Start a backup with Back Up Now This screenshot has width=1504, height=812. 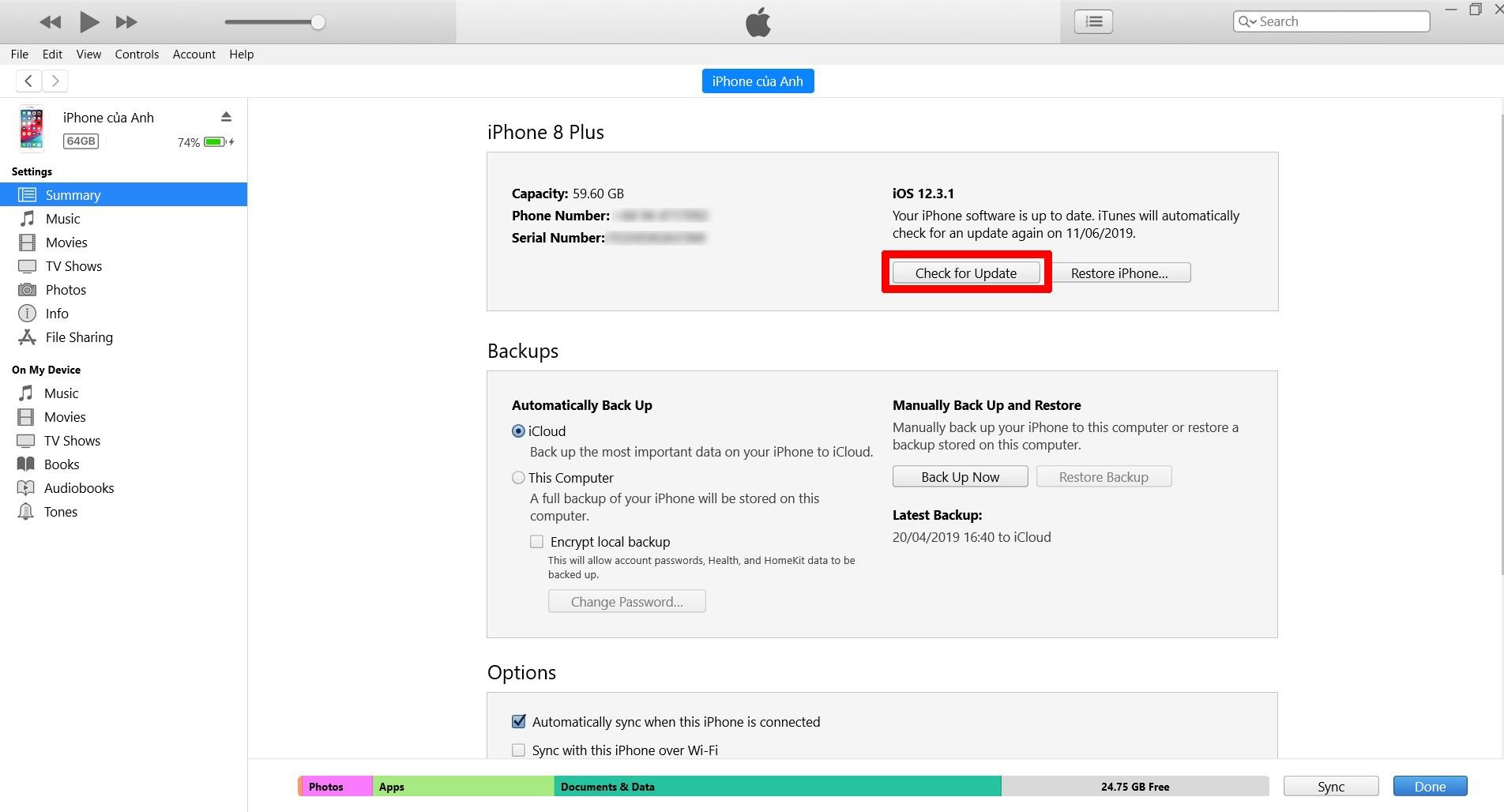[959, 476]
